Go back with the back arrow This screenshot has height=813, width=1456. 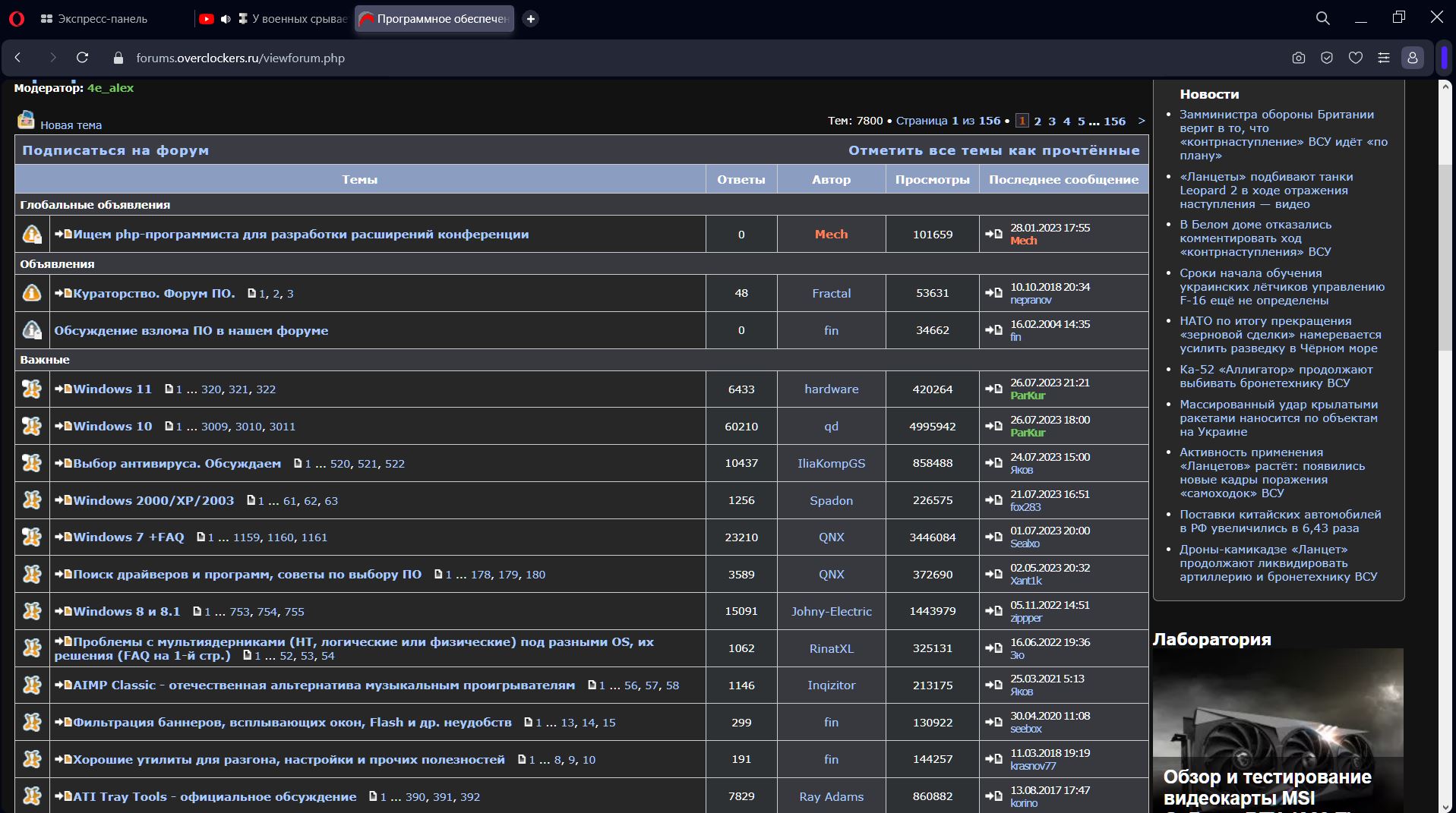click(18, 58)
